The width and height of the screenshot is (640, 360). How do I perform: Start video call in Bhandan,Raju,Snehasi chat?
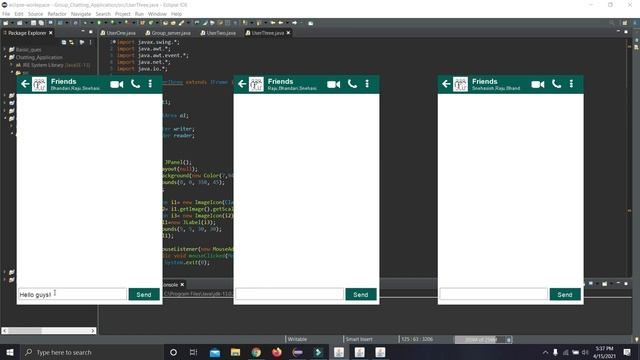tap(117, 84)
